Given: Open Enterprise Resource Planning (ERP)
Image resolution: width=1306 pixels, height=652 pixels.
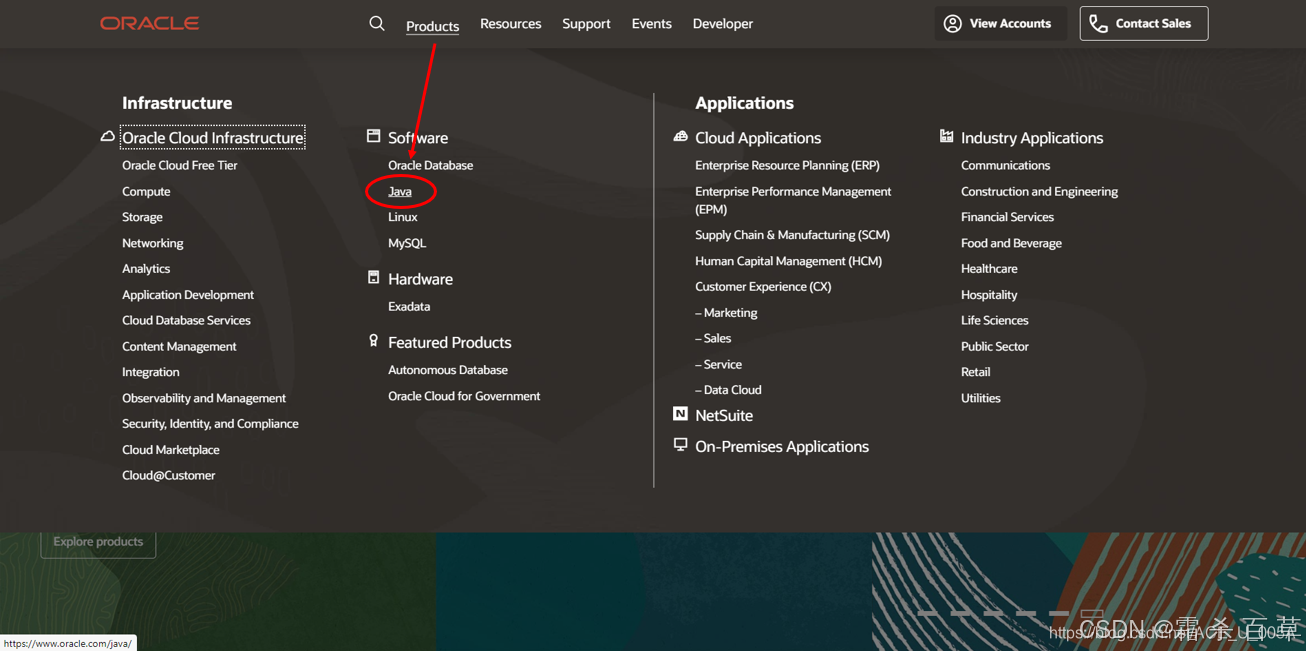Looking at the screenshot, I should 787,165.
